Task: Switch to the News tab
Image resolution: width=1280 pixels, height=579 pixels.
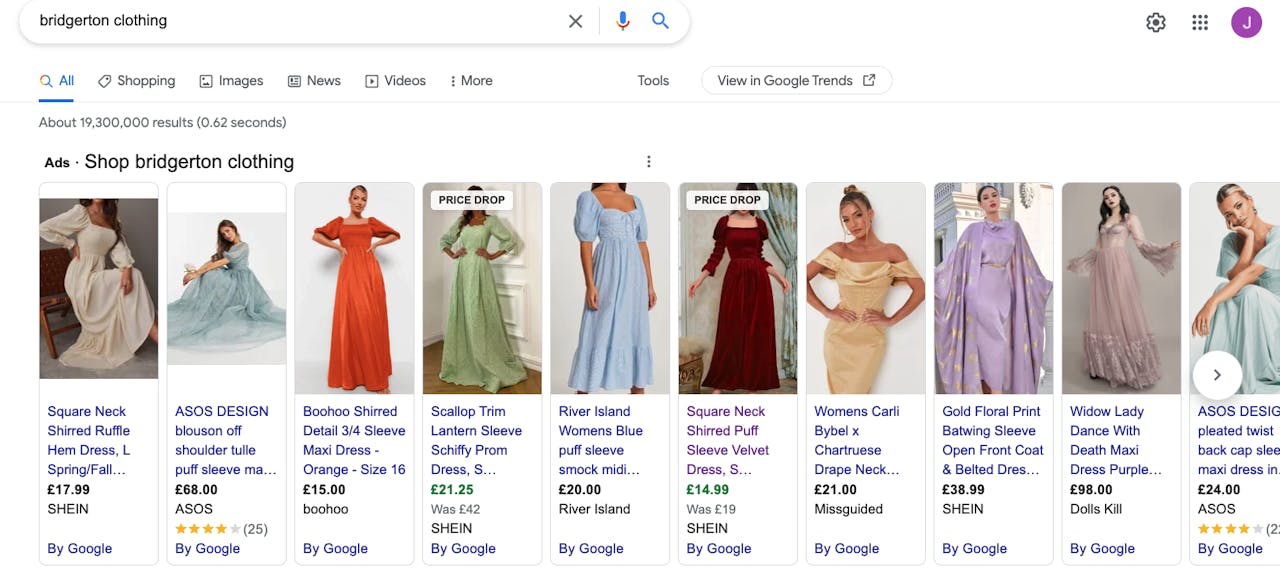Action: tap(314, 81)
